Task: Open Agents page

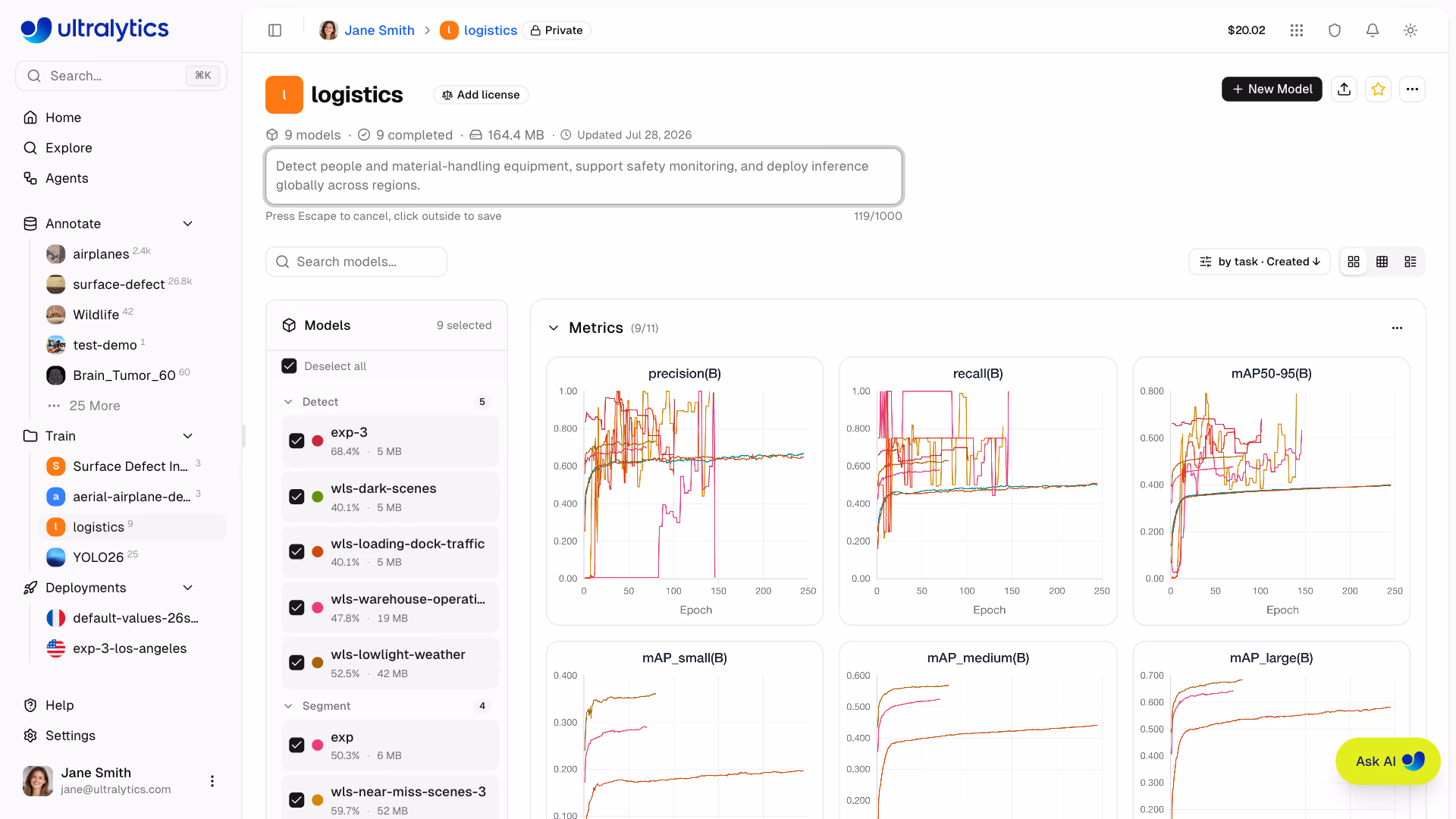Action: point(67,178)
